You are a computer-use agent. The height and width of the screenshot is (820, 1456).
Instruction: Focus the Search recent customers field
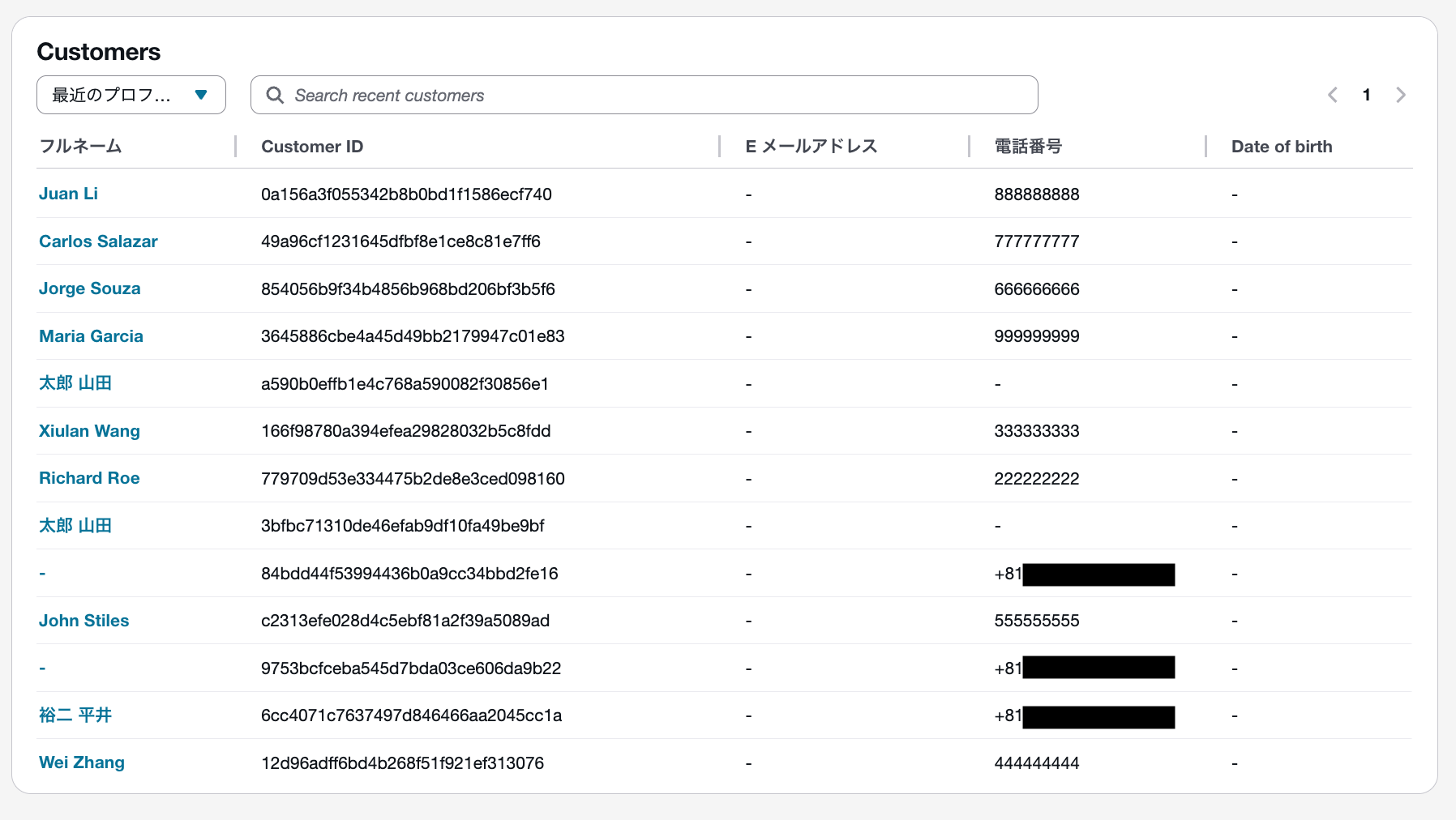click(644, 95)
